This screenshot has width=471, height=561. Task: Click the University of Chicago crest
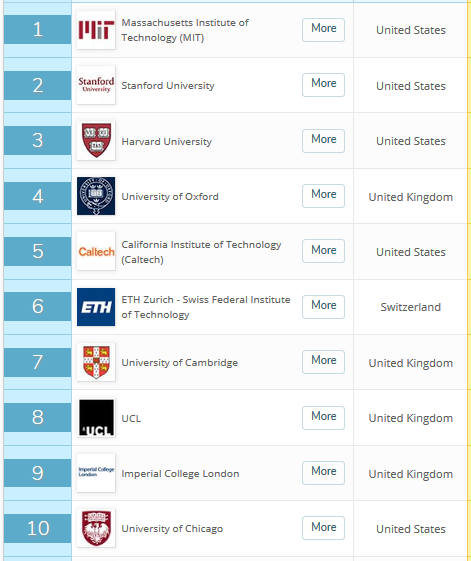pyautogui.click(x=96, y=528)
